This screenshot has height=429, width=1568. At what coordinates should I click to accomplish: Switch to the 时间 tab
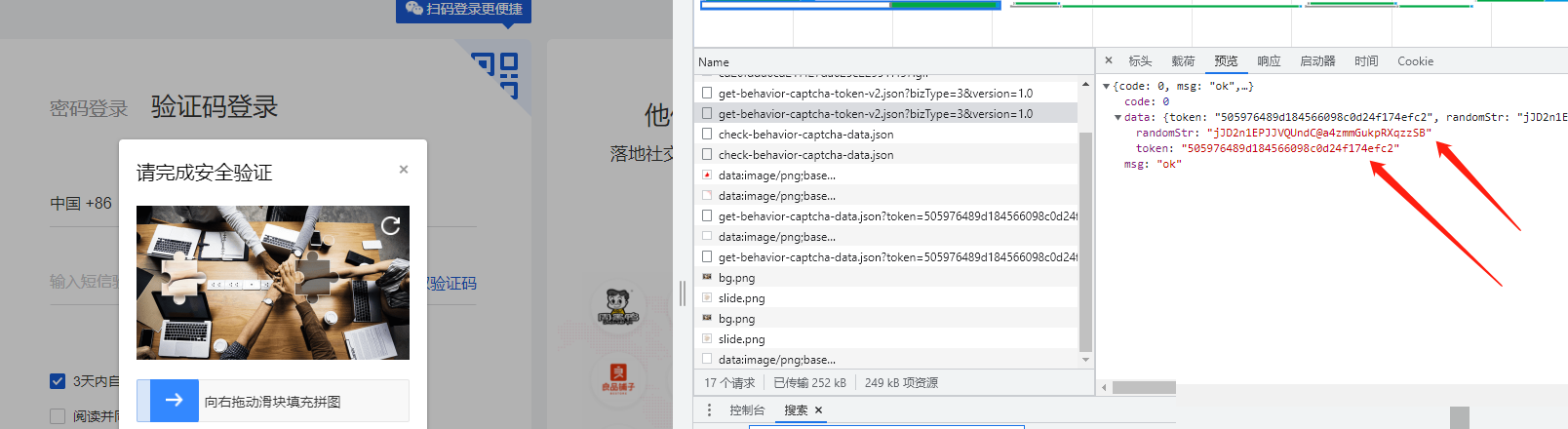[x=1366, y=61]
